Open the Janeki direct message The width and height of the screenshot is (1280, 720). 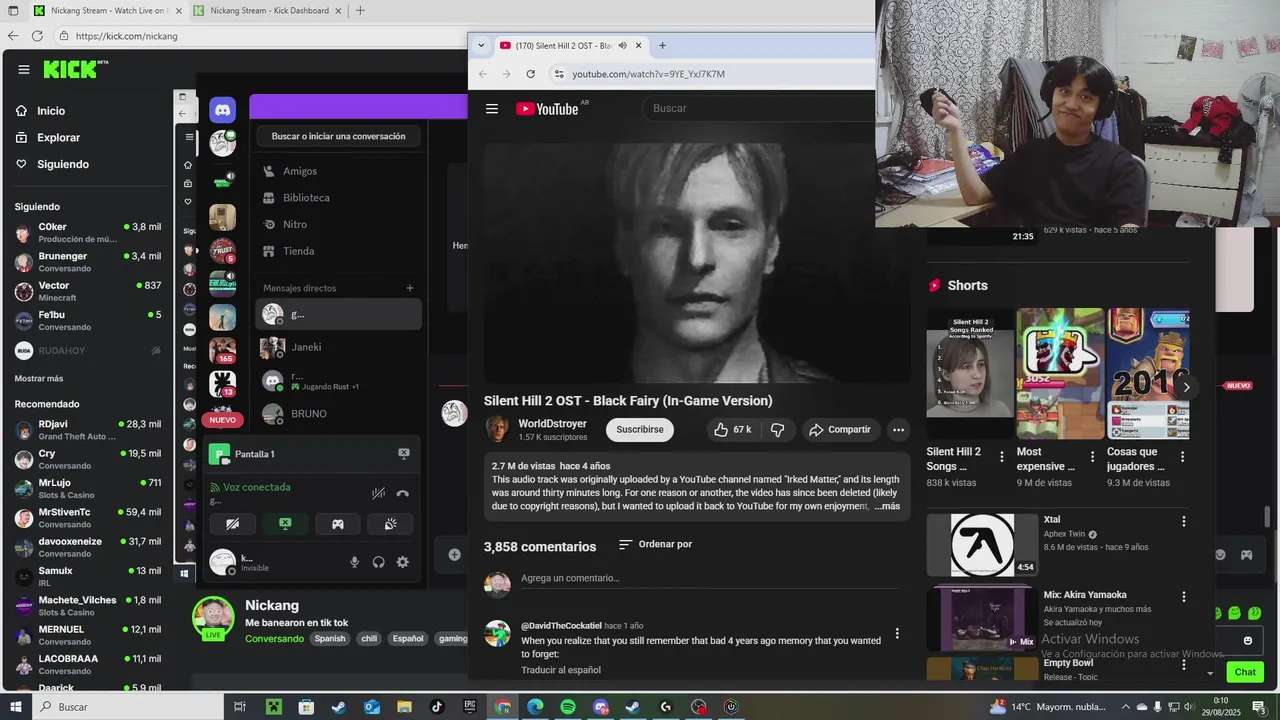338,347
